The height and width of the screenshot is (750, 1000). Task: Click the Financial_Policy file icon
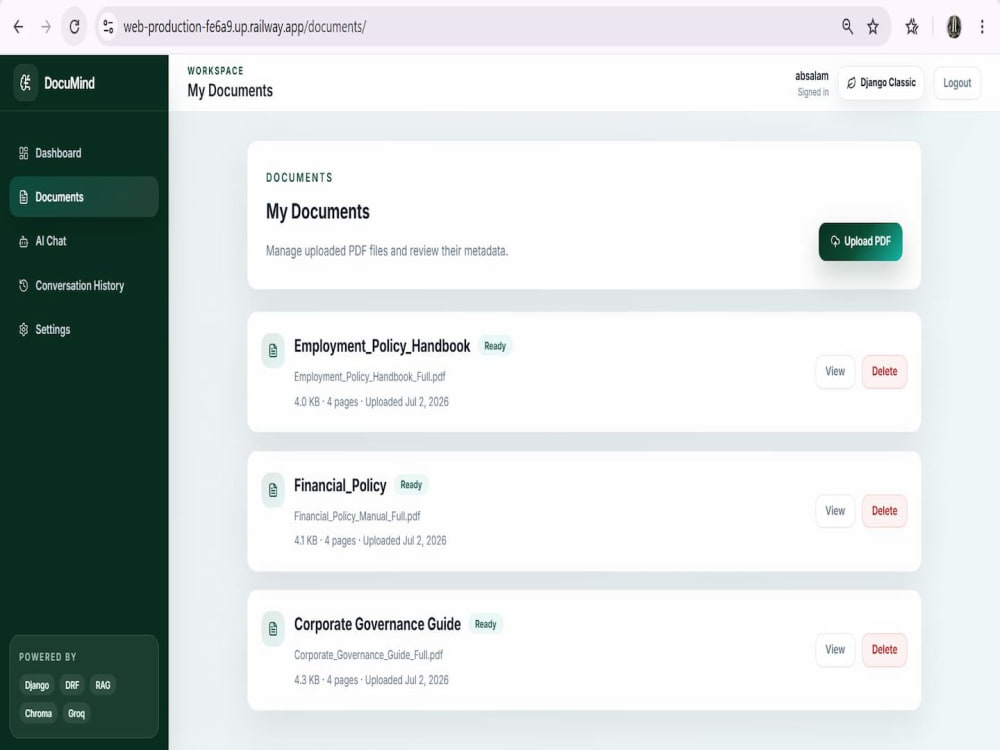[273, 490]
